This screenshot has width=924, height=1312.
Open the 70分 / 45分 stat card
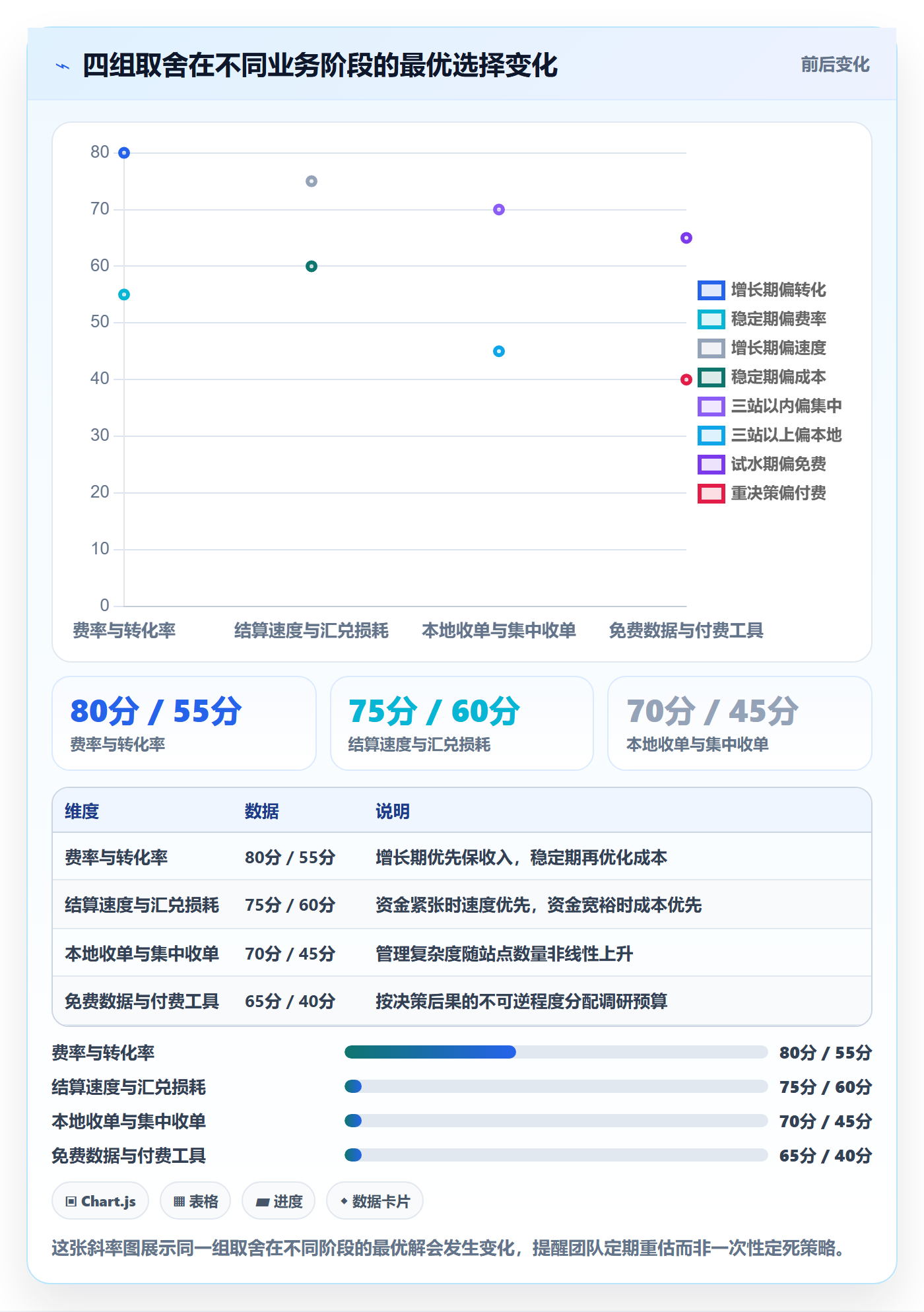pyautogui.click(x=740, y=723)
